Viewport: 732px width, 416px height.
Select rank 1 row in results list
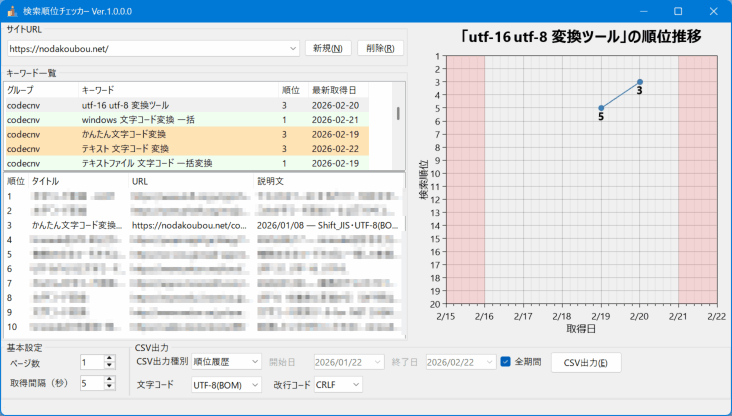pyautogui.click(x=204, y=197)
